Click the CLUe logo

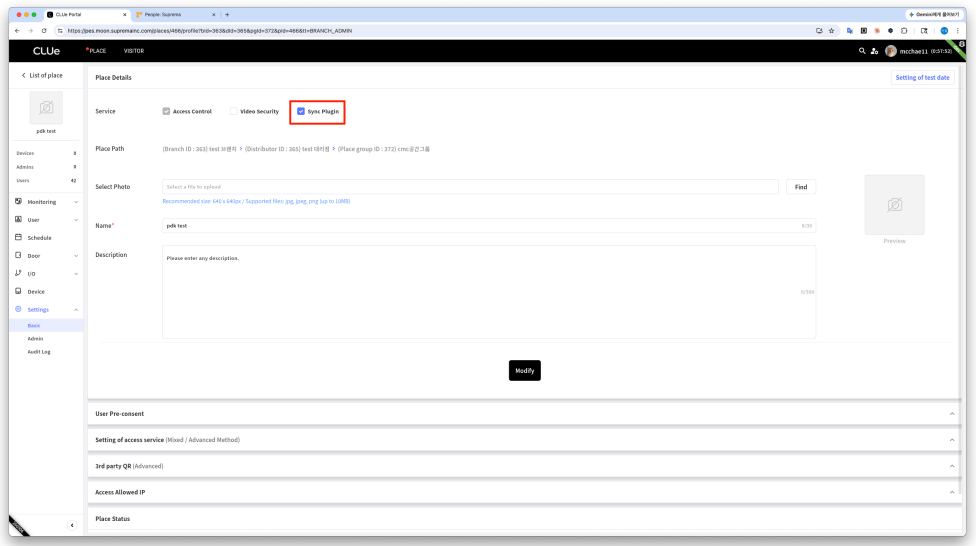click(47, 51)
